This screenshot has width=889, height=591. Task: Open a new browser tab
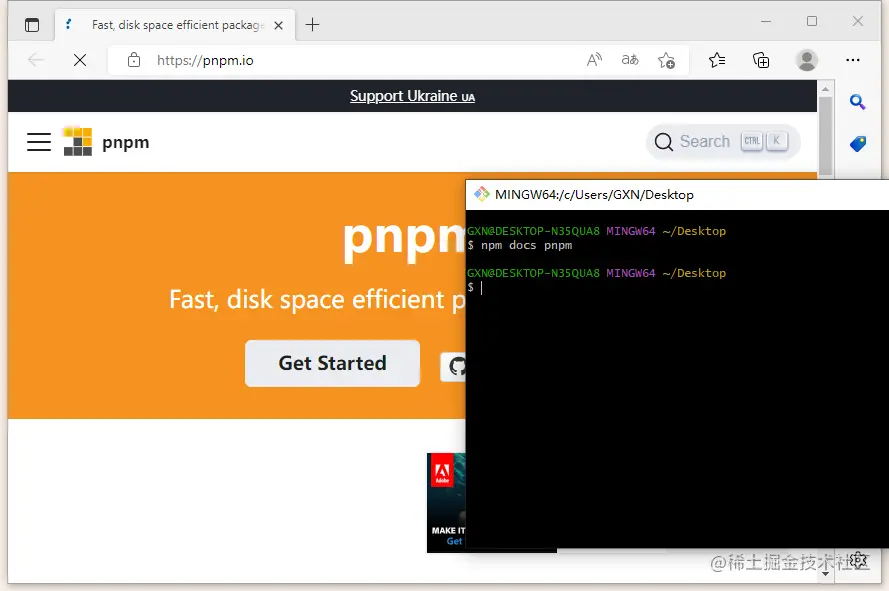(x=312, y=24)
